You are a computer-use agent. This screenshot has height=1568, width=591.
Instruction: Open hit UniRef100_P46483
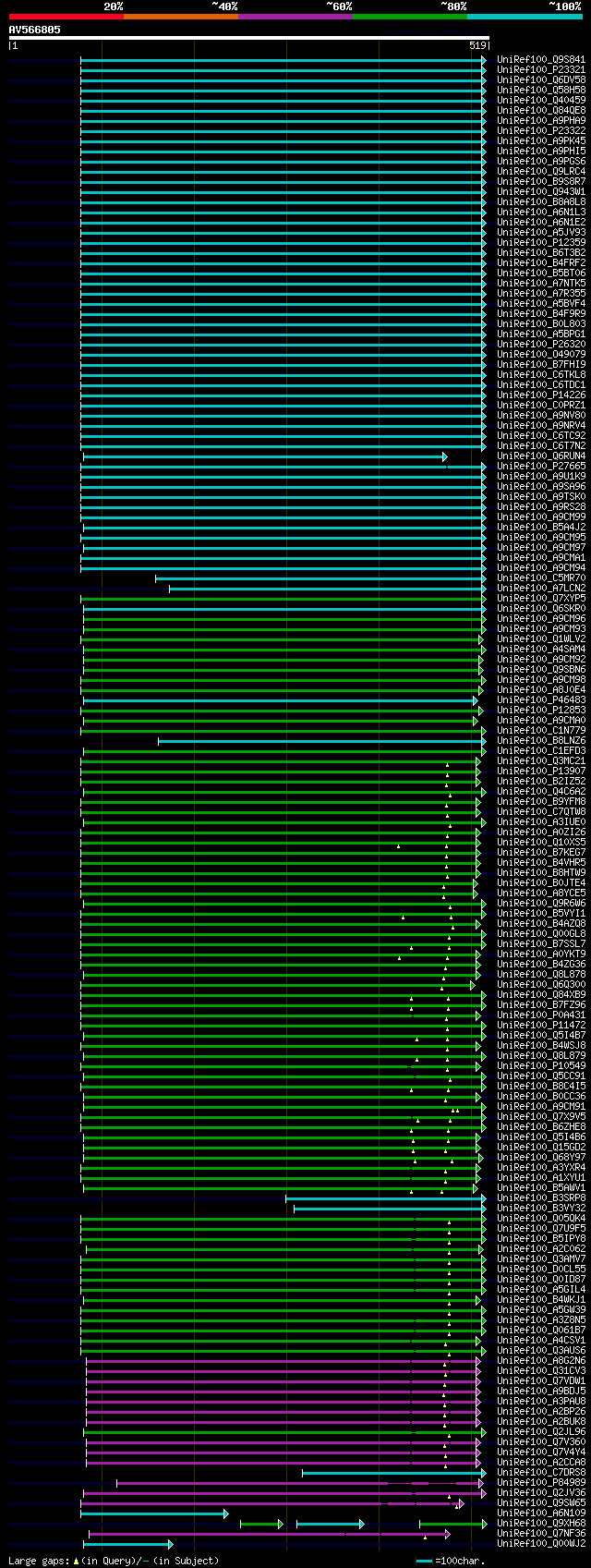coord(541,700)
